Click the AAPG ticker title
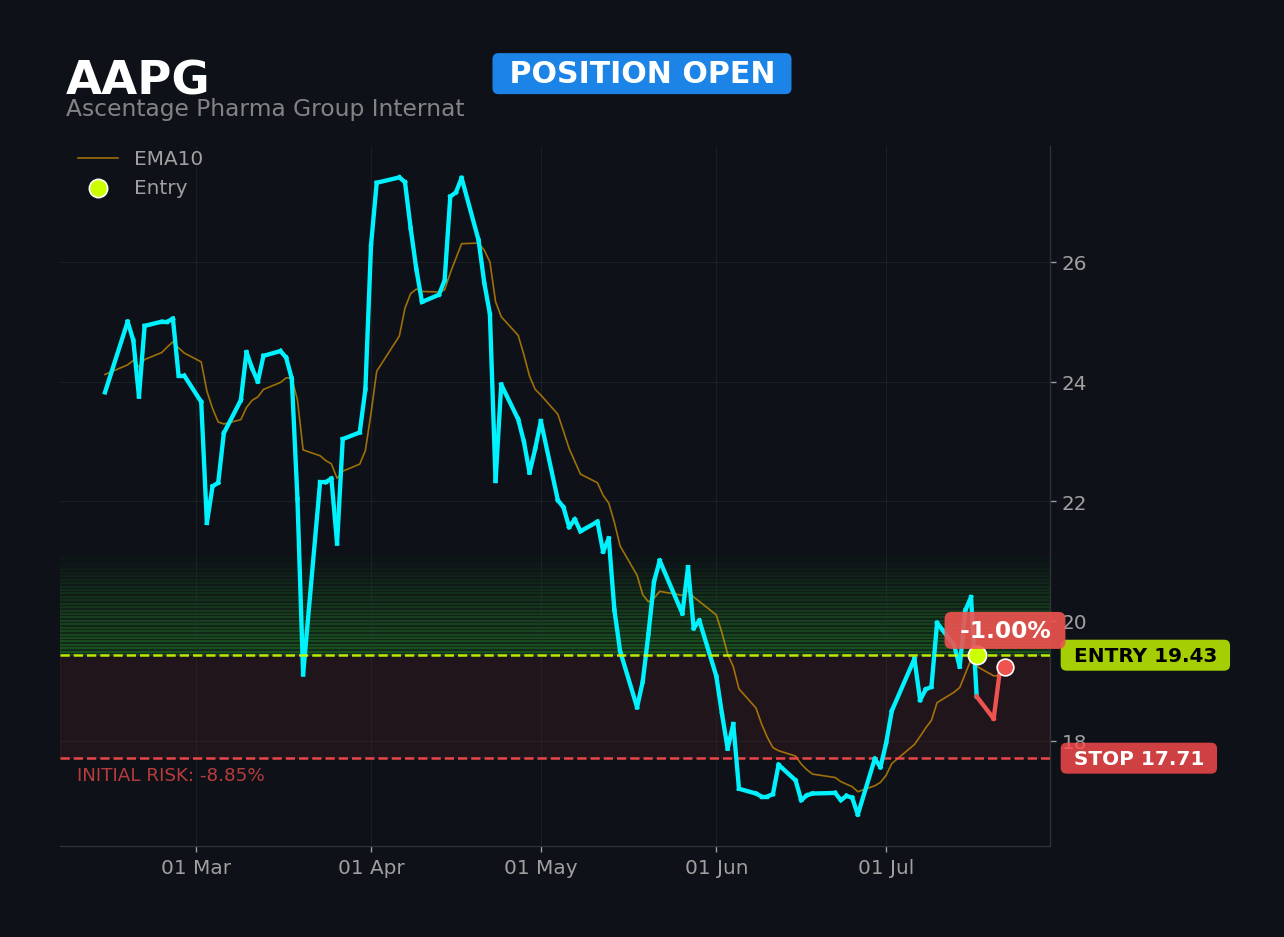Image resolution: width=1284 pixels, height=937 pixels. tap(137, 79)
